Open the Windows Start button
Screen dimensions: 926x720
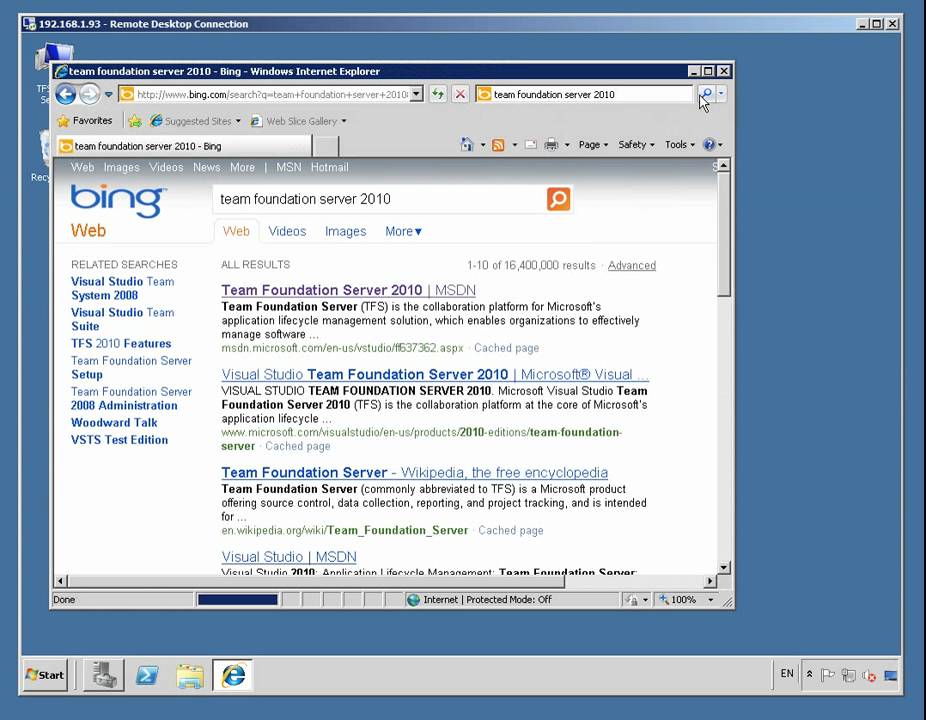[x=45, y=675]
